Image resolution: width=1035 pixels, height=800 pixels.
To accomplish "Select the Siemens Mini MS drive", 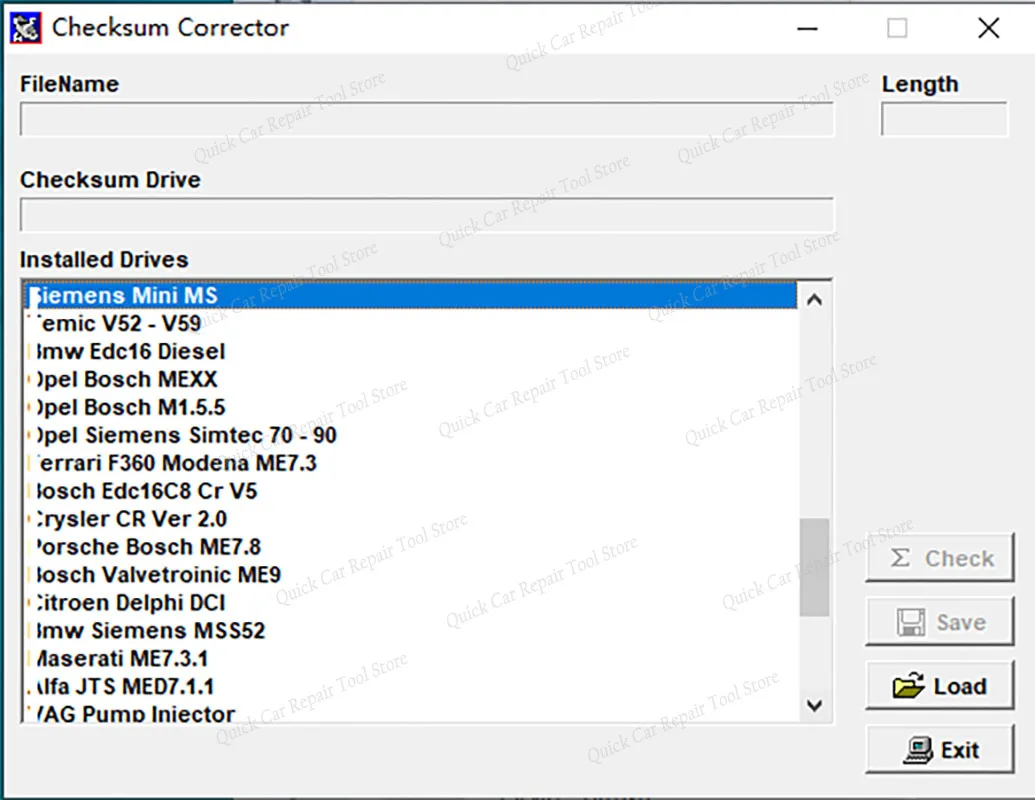I will pyautogui.click(x=411, y=296).
